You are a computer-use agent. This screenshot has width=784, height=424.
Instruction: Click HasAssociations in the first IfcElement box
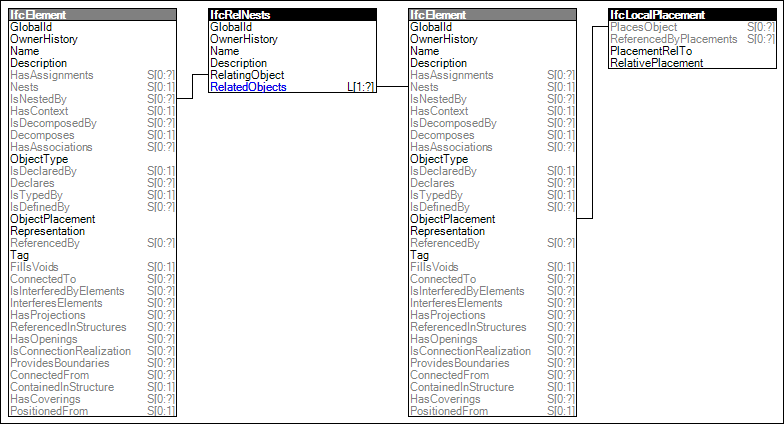51,147
